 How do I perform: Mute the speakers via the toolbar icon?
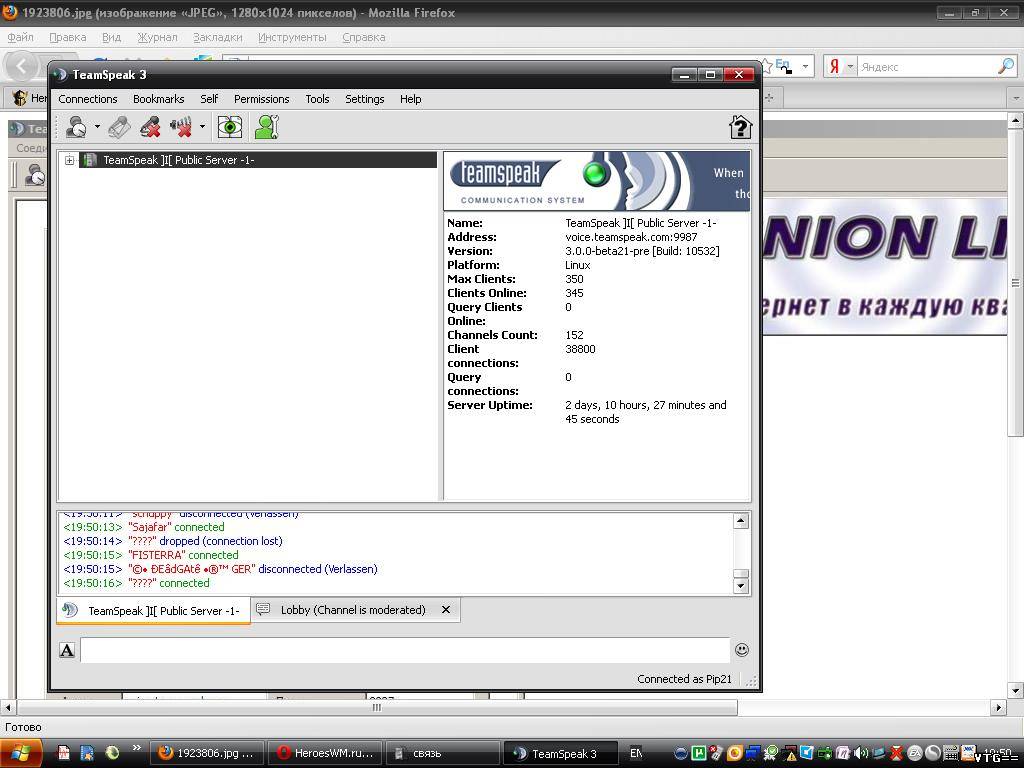point(181,127)
